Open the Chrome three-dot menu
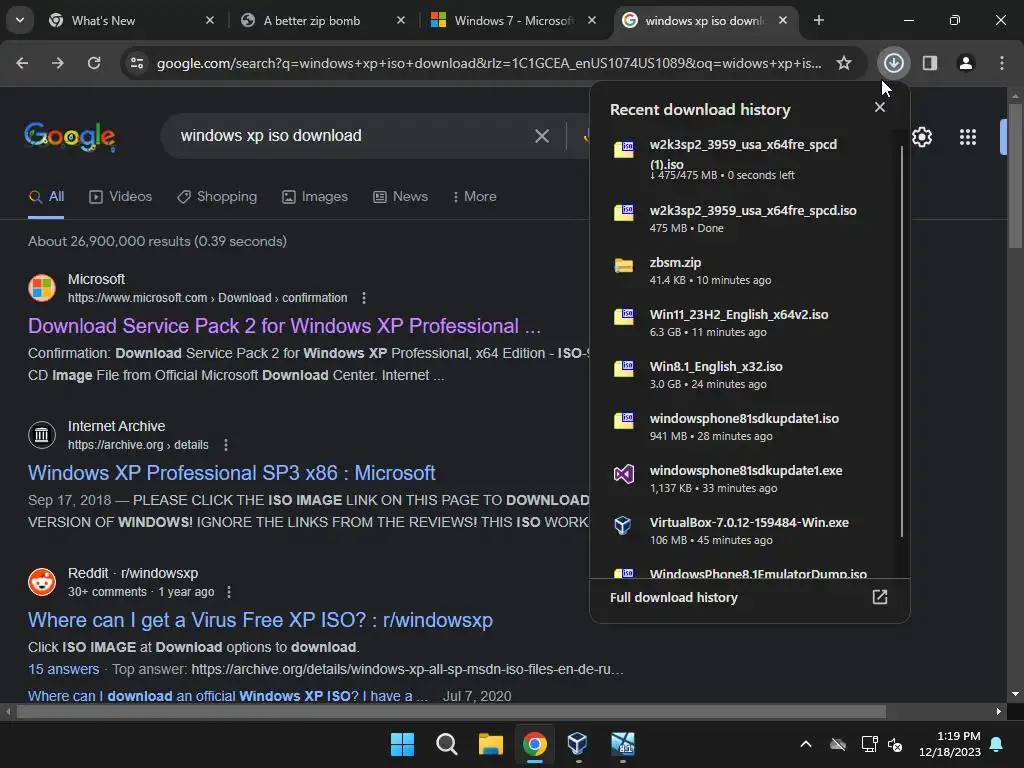This screenshot has width=1024, height=768. point(1001,63)
